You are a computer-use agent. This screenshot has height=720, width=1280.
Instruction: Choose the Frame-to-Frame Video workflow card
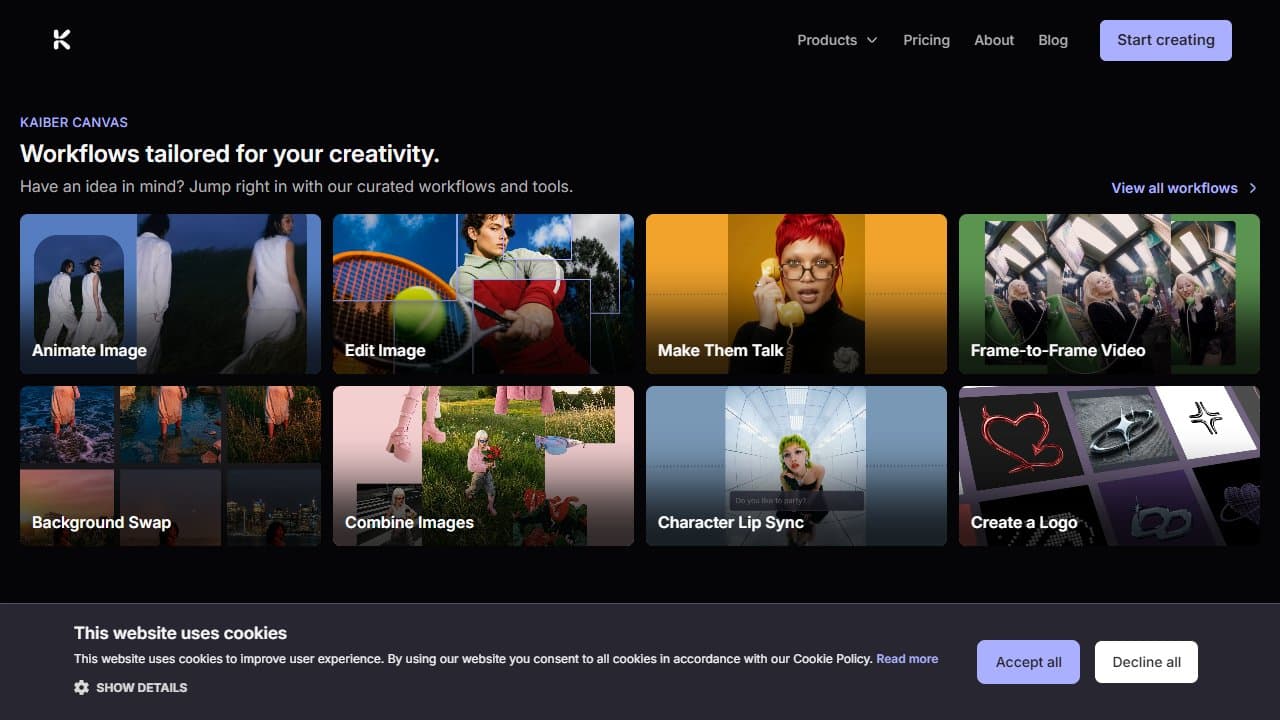(1109, 294)
